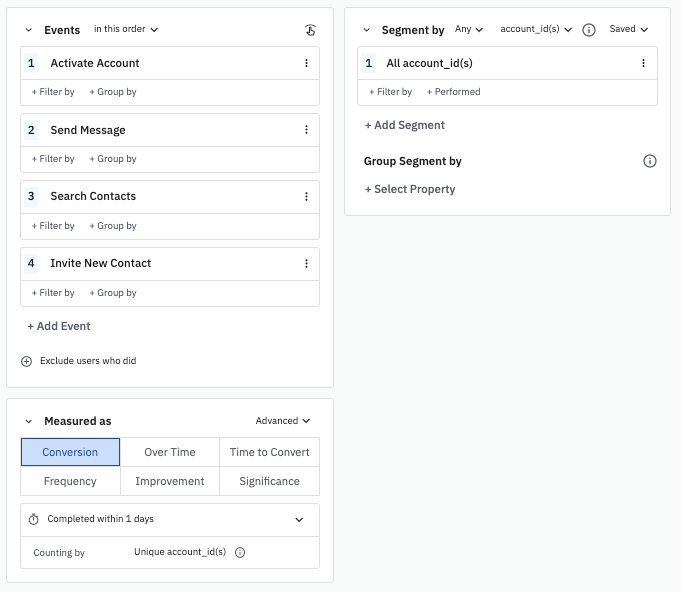
Task: Click plus icon for Exclude users who did
Action: 27,361
